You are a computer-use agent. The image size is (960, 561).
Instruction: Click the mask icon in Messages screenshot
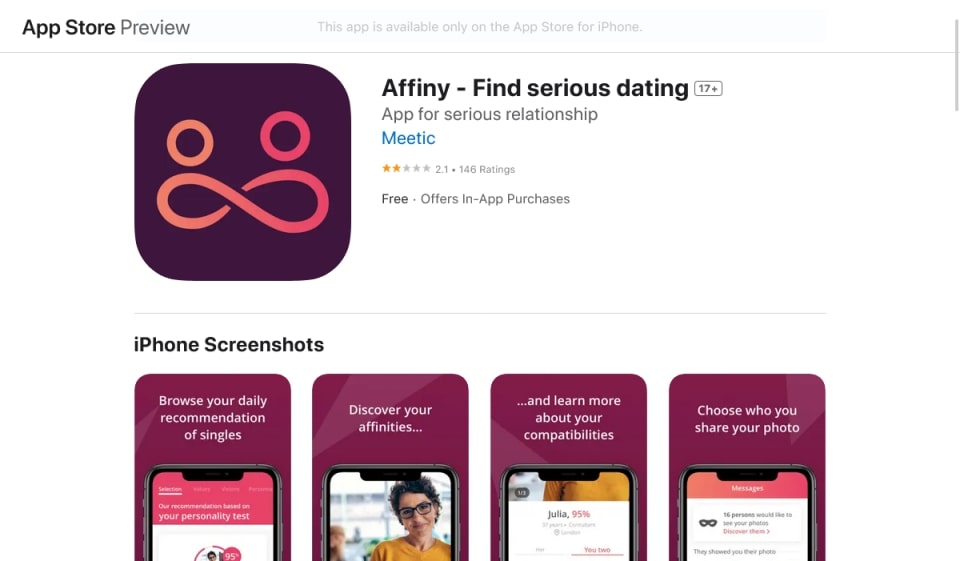coord(708,522)
